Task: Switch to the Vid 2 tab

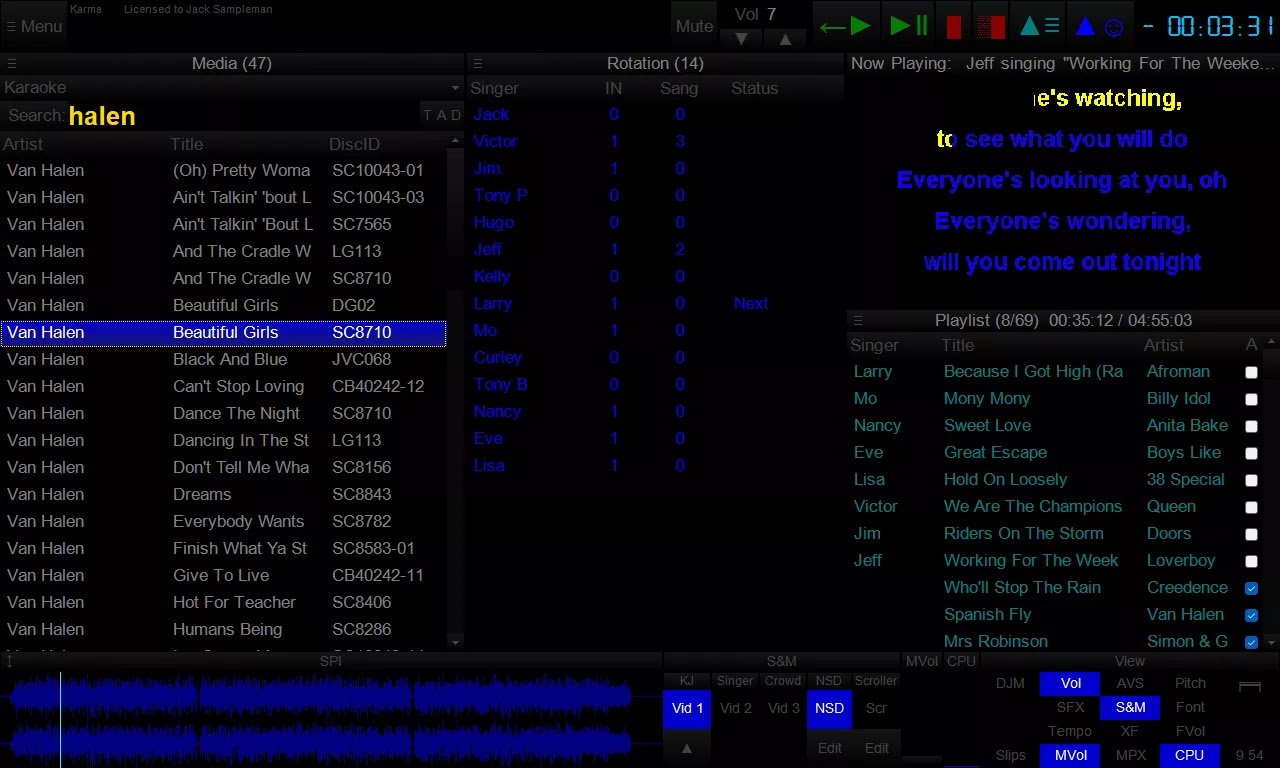Action: pyautogui.click(x=736, y=708)
